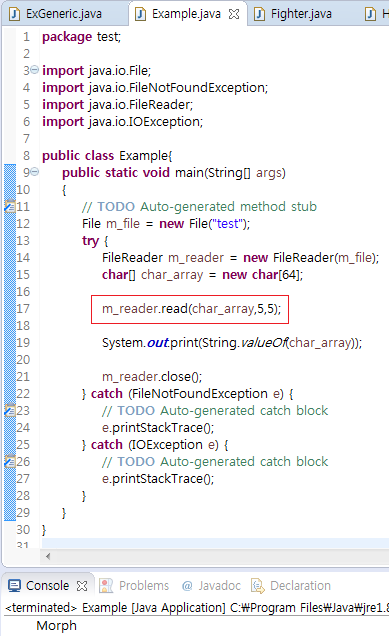
Task: Click "import java.io.IOException;" line
Action: tap(122, 122)
